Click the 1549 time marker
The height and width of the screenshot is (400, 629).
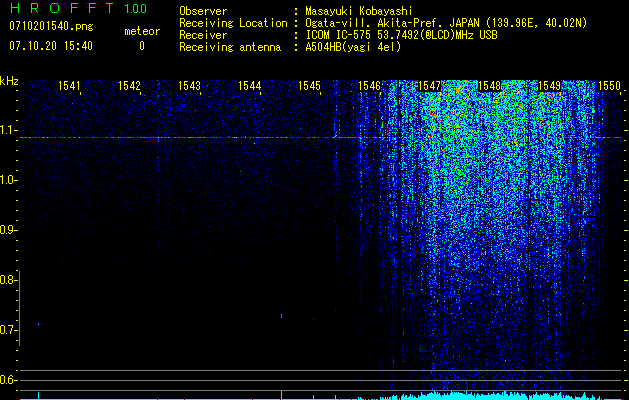549,85
